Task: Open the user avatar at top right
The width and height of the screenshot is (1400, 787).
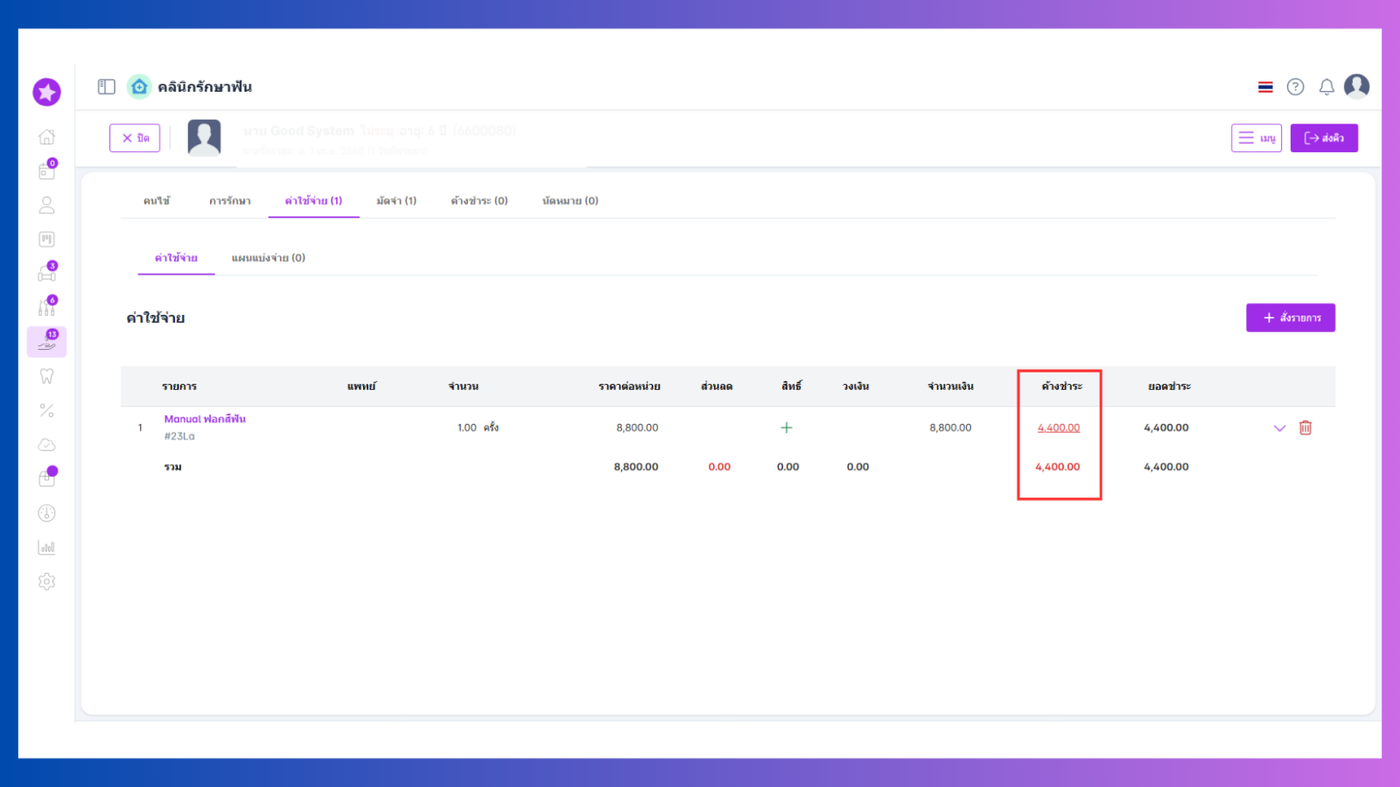Action: [x=1357, y=87]
